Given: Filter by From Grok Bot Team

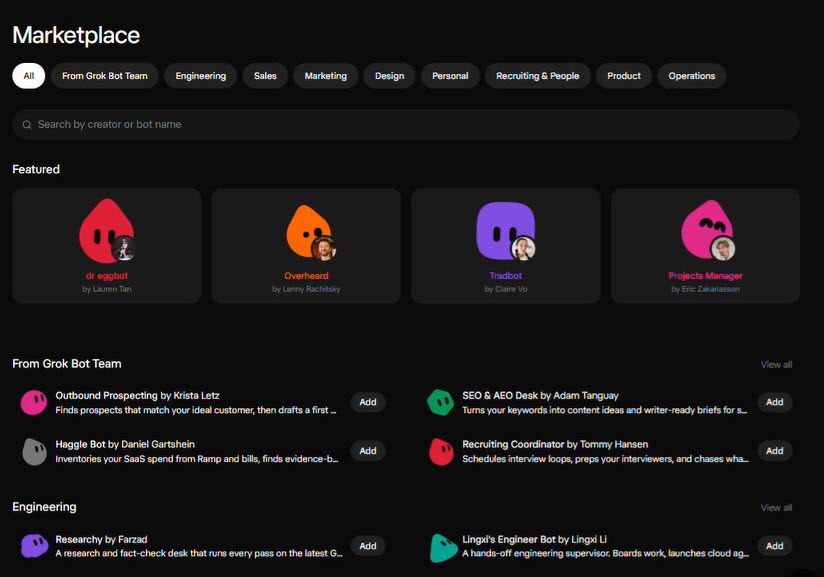Looking at the screenshot, I should (105, 76).
